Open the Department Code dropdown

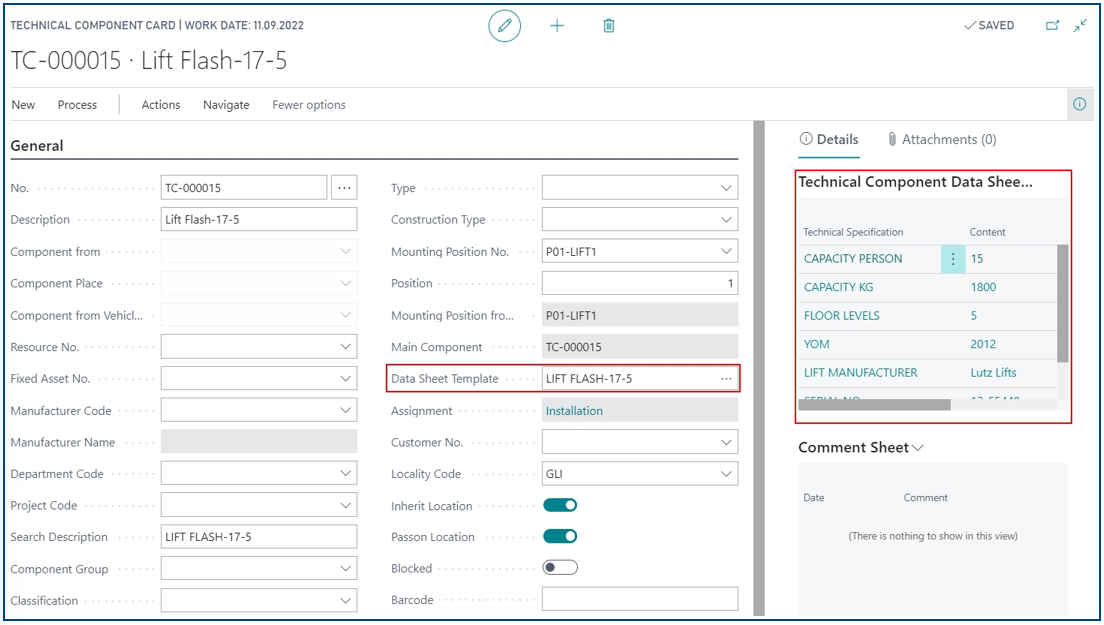click(x=345, y=473)
